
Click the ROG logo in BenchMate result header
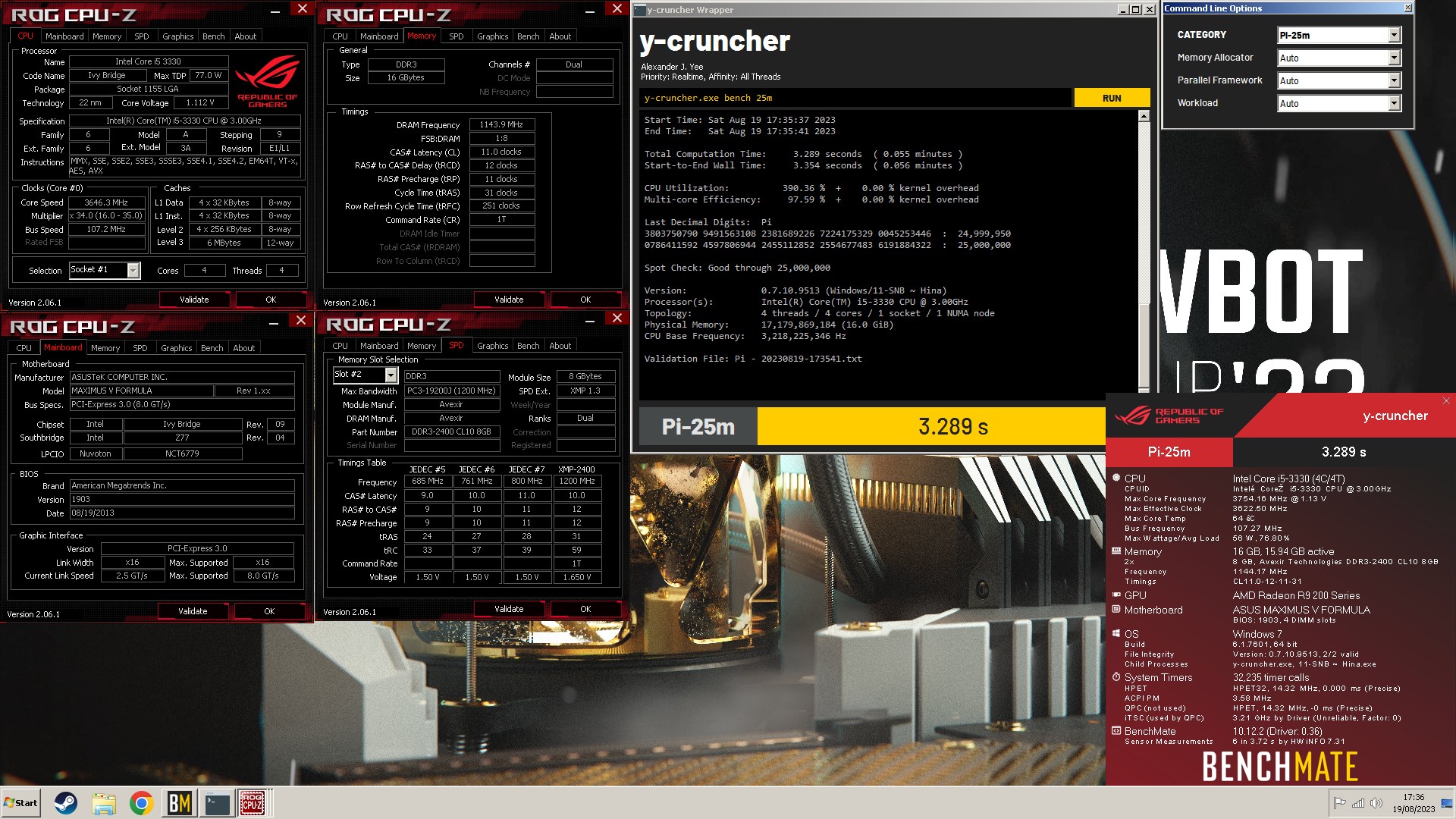[x=1169, y=416]
